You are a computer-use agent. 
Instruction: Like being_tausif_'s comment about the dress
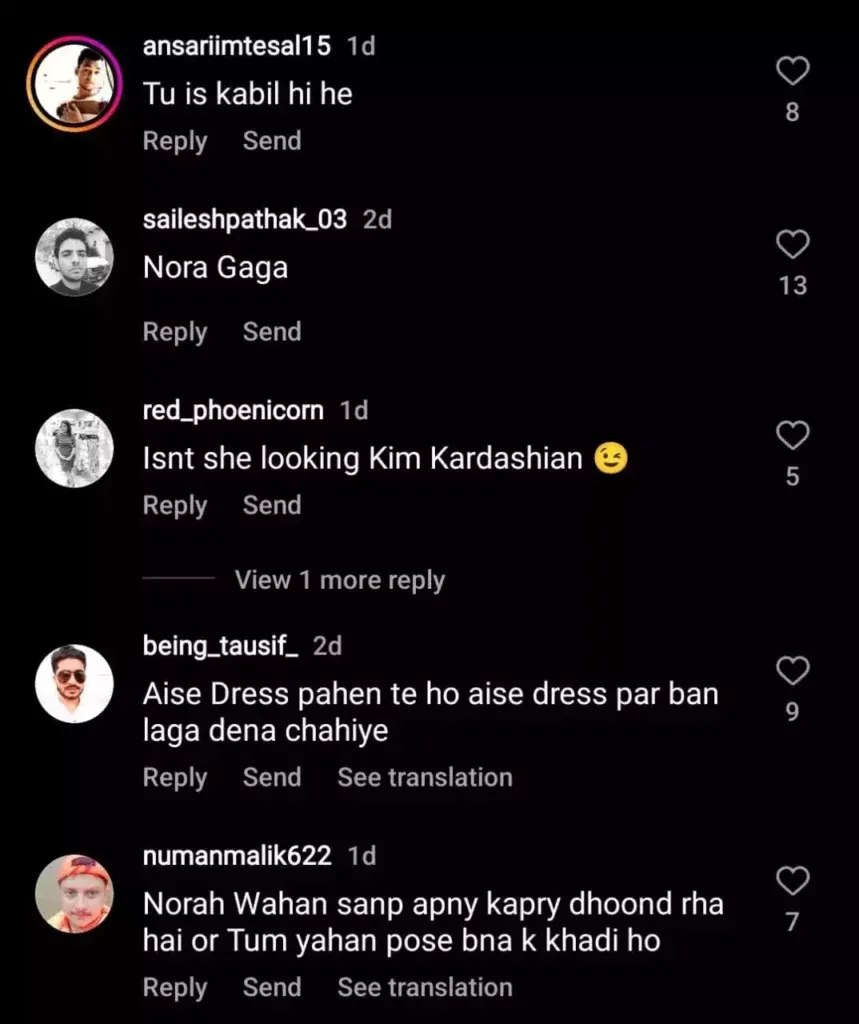(x=792, y=670)
